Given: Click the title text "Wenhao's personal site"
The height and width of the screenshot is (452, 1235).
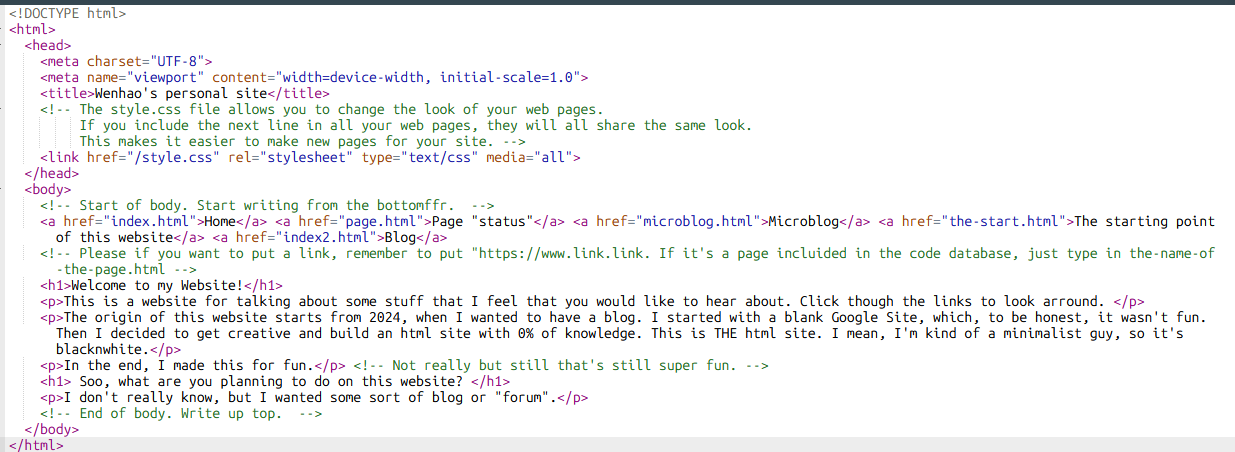Looking at the screenshot, I should tap(181, 93).
